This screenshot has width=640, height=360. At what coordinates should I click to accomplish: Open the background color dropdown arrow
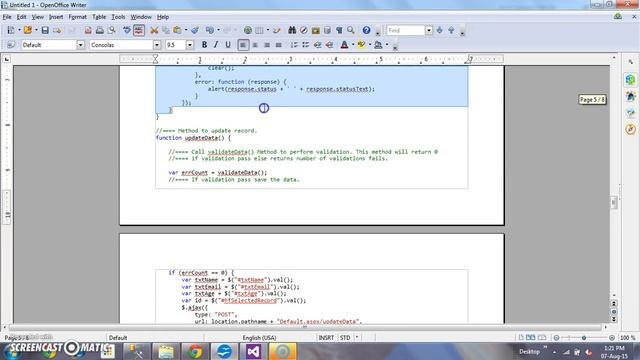387,45
